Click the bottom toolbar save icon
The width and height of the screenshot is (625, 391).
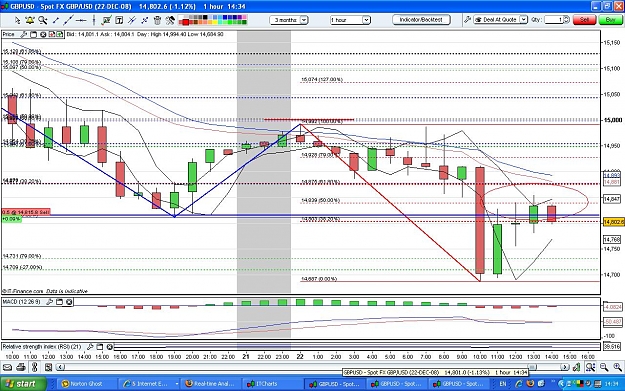[48, 367]
